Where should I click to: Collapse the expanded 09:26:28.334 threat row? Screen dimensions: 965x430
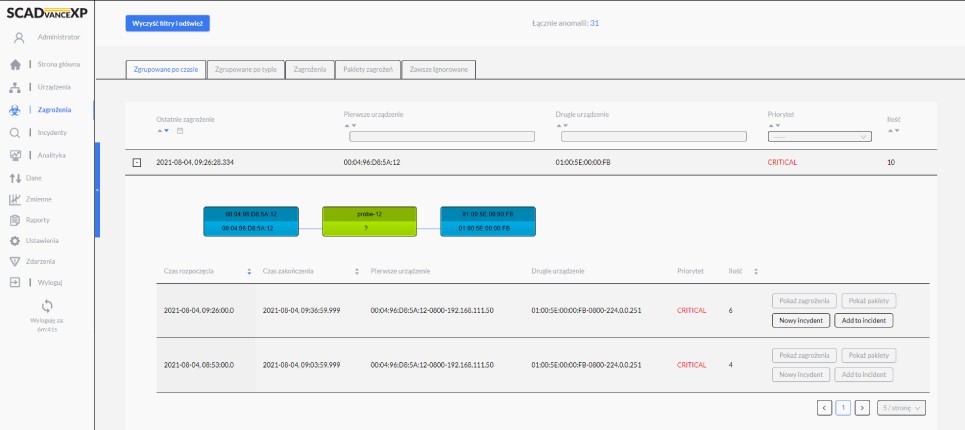click(137, 162)
